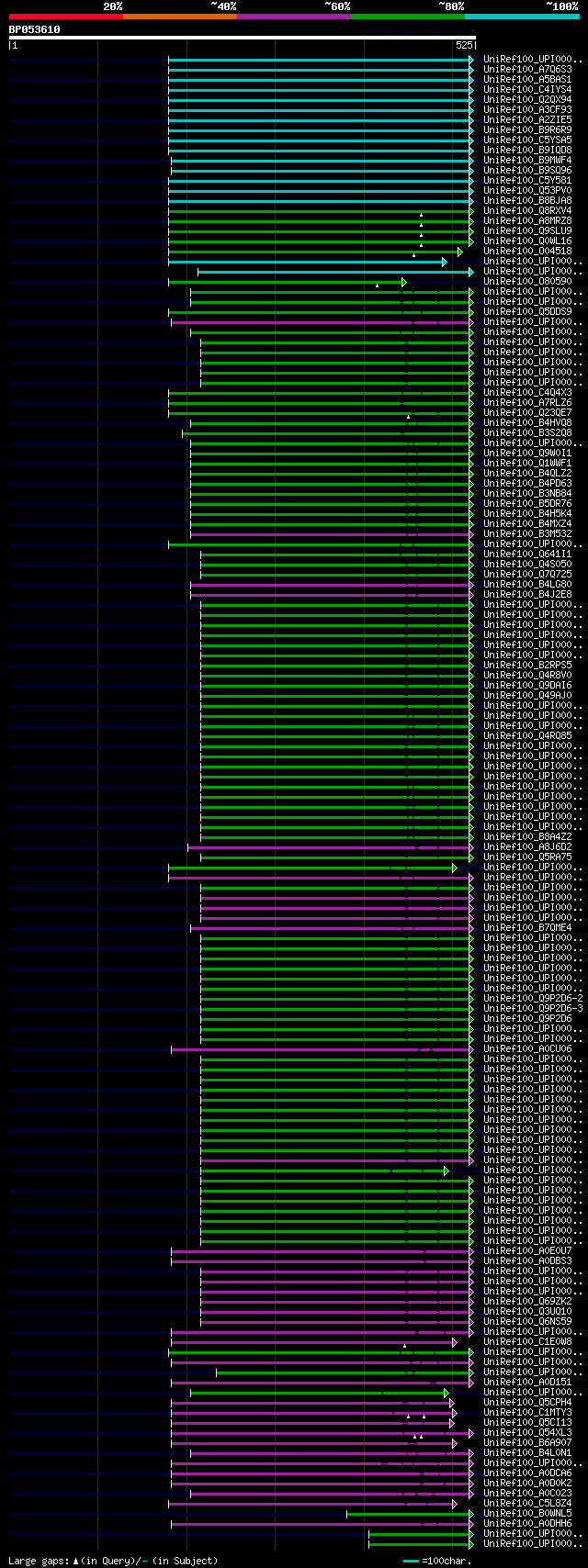Open hit UniRef100_Q2QX94
Screen dimensions: 588x1568
pos(527,99)
